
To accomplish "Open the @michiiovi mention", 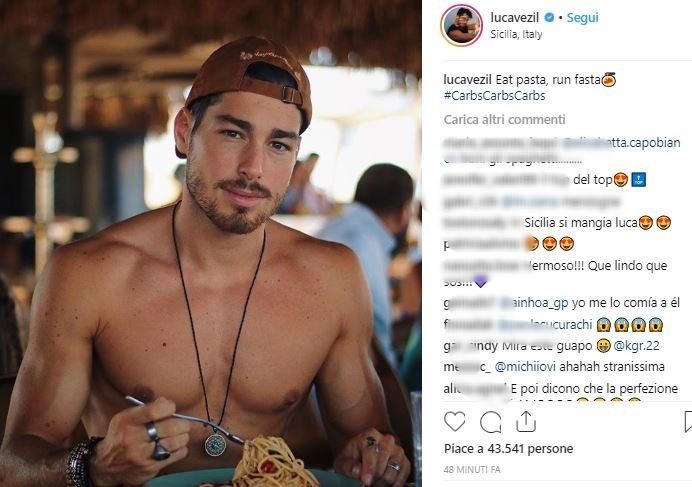I will click(526, 366).
